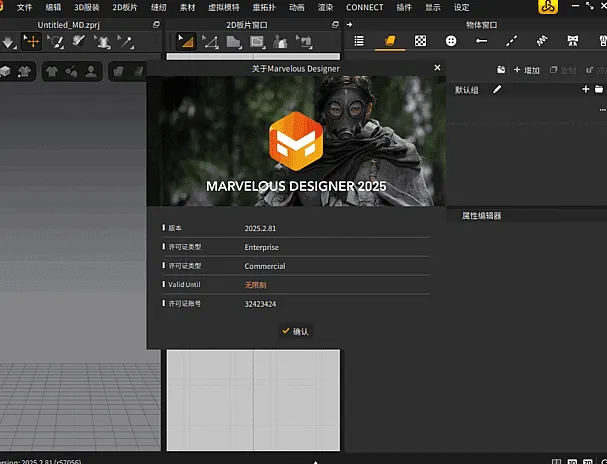Open the 缝纫 menu
Viewport: 607px width, 464px height.
point(158,7)
